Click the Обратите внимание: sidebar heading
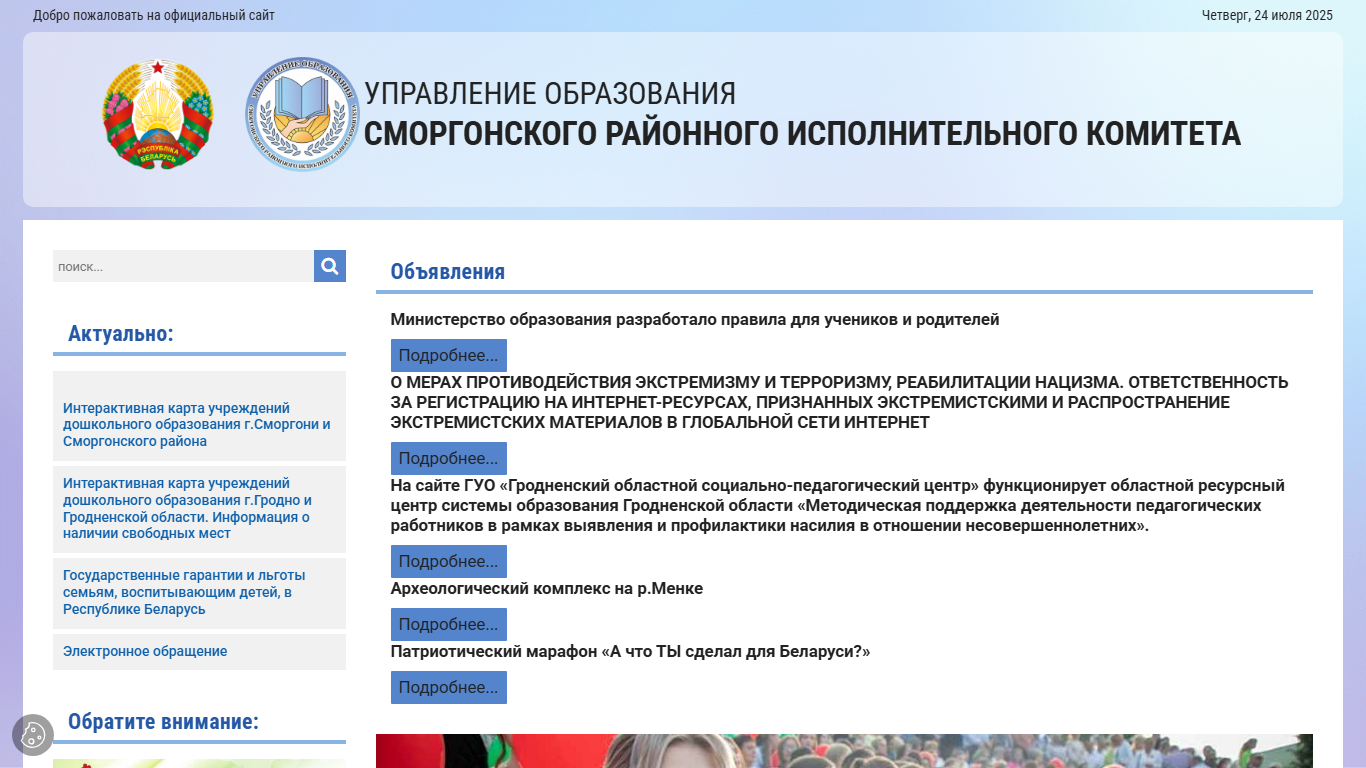 tap(163, 721)
